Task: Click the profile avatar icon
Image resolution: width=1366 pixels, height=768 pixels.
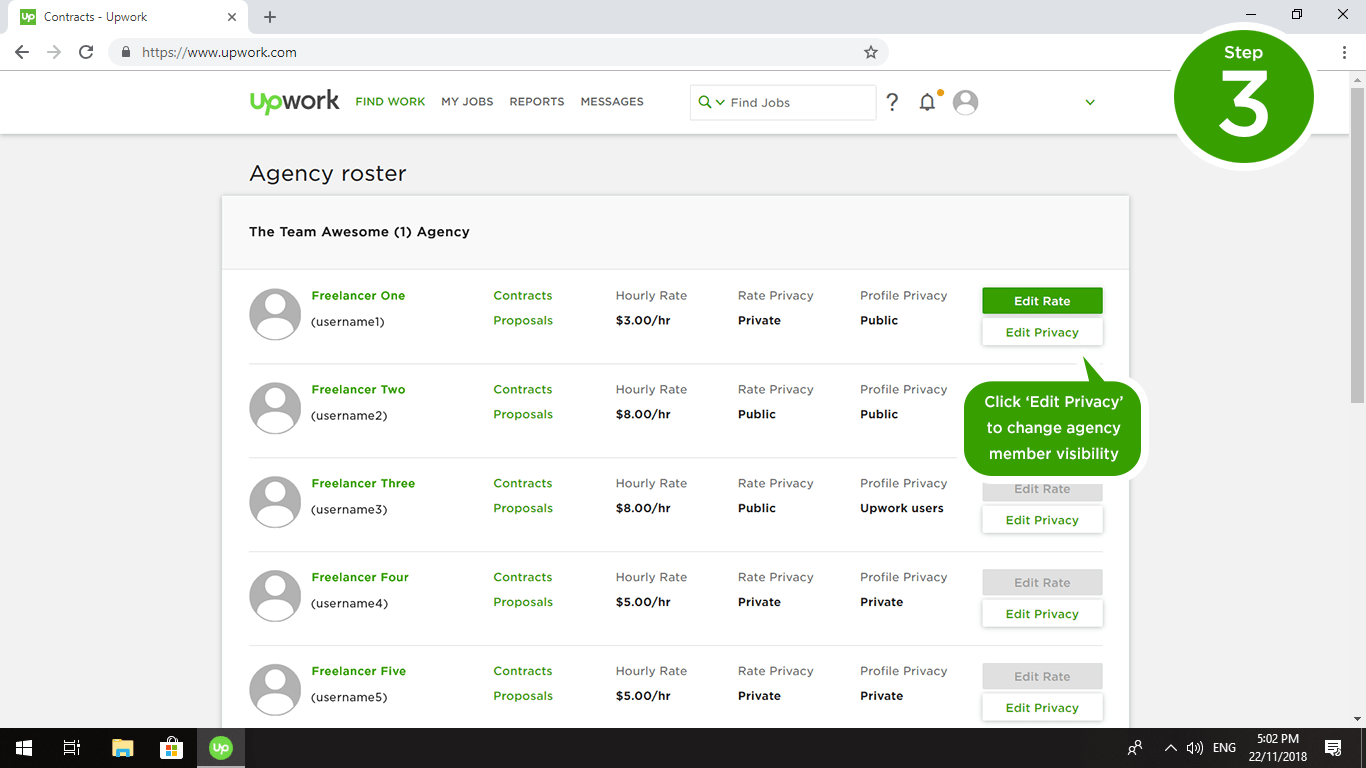Action: pyautogui.click(x=965, y=101)
